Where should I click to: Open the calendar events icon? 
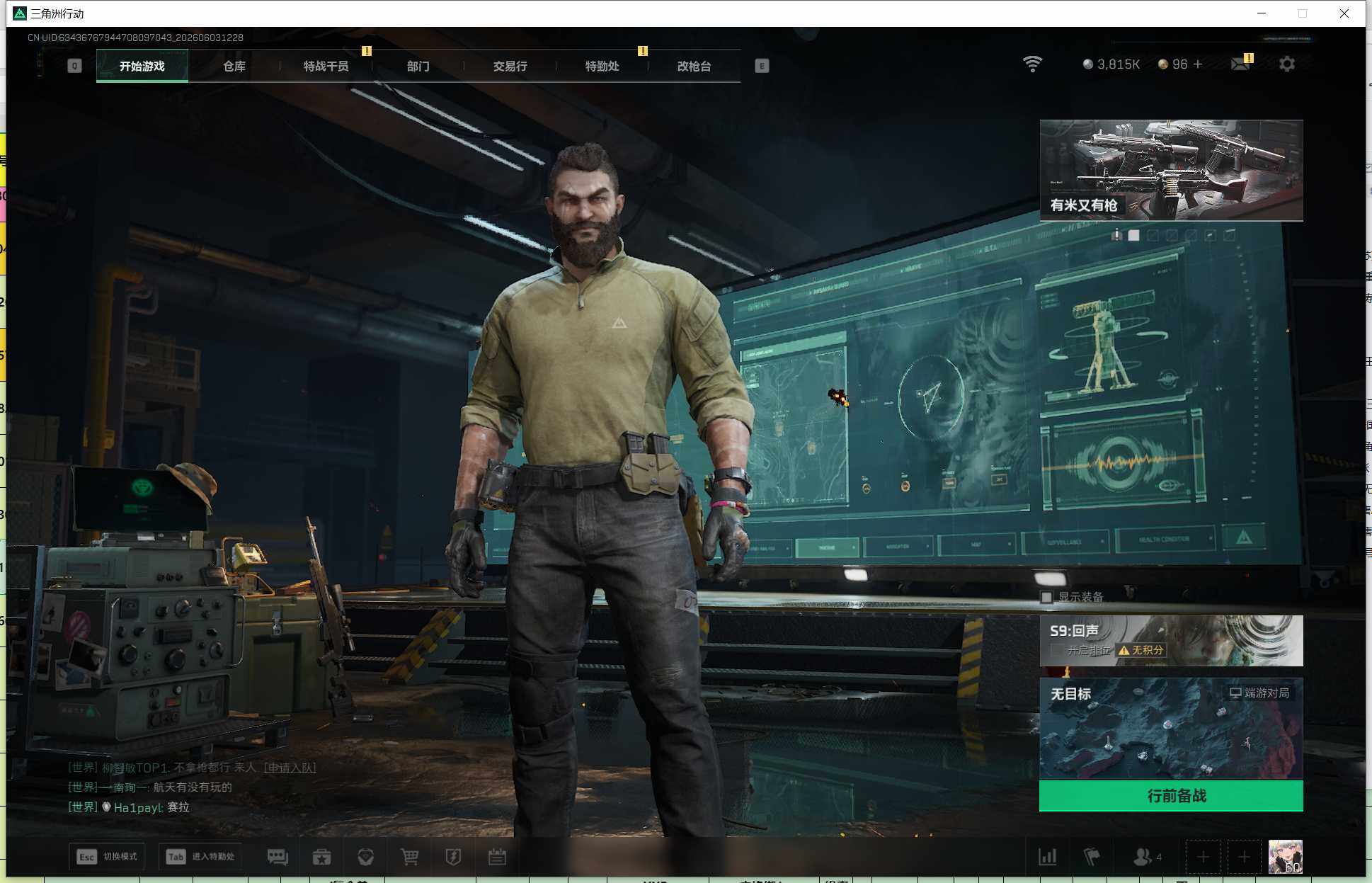pyautogui.click(x=497, y=858)
